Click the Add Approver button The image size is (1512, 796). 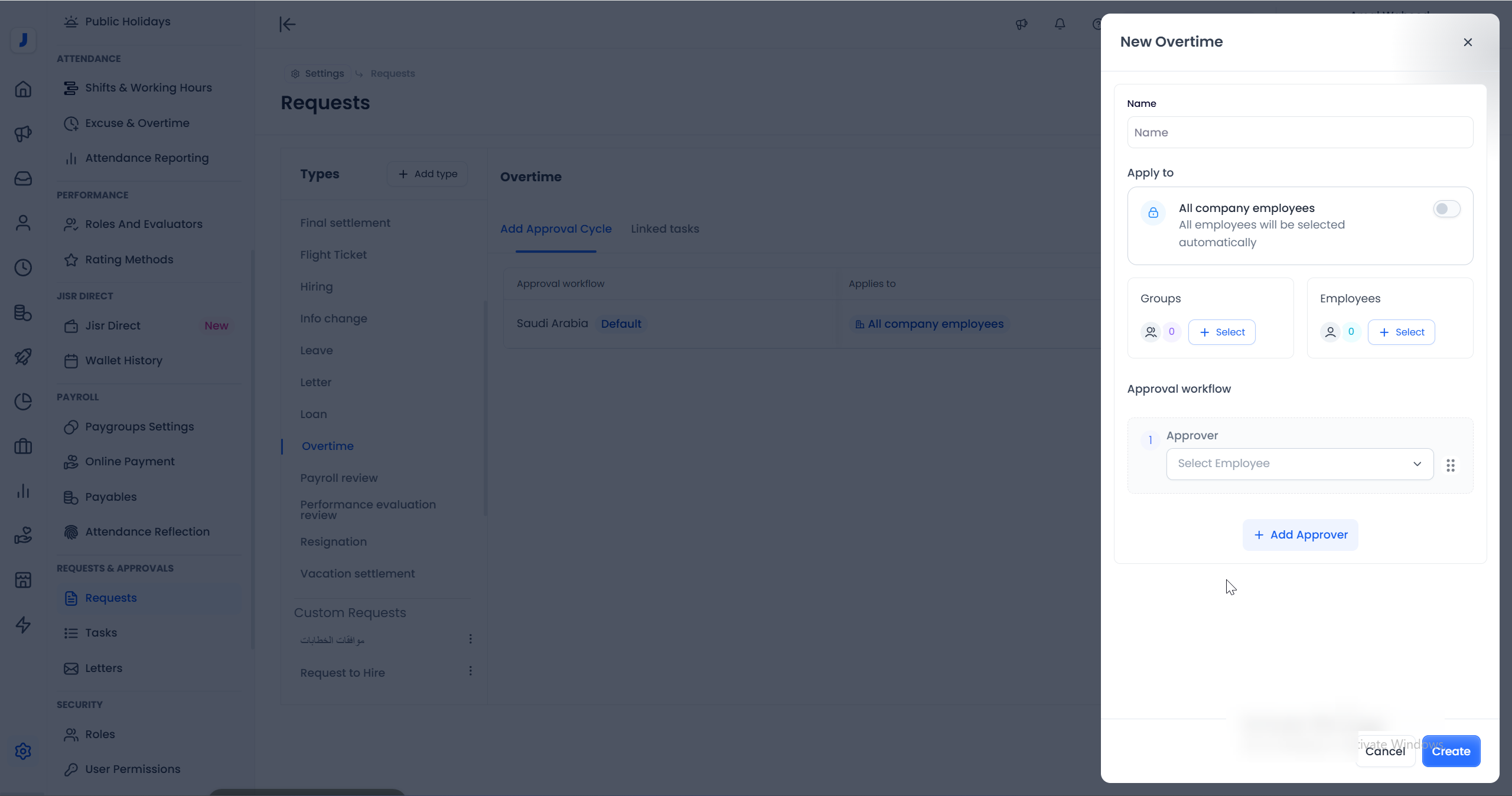click(1300, 535)
